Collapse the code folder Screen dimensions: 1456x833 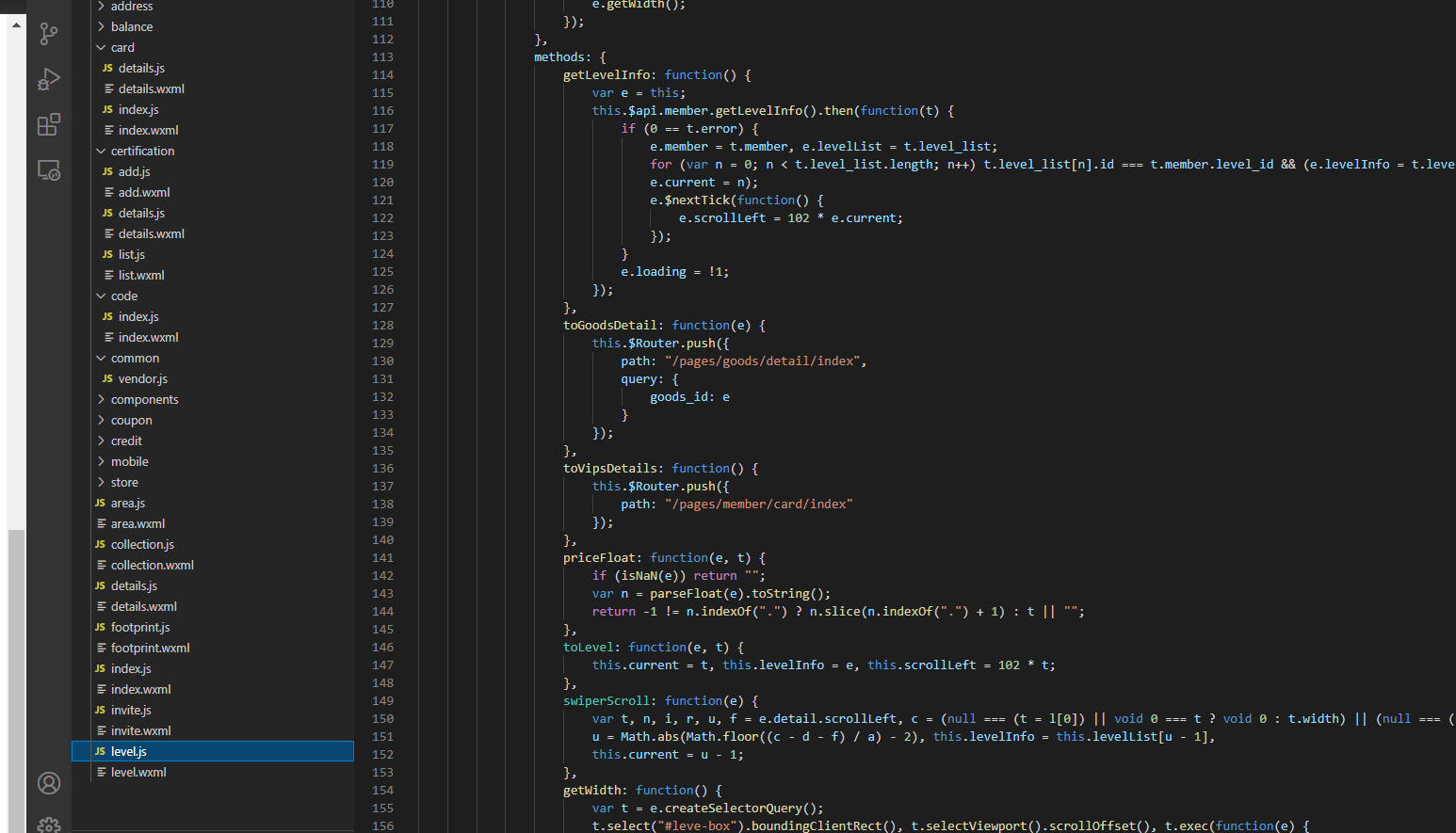point(213,296)
